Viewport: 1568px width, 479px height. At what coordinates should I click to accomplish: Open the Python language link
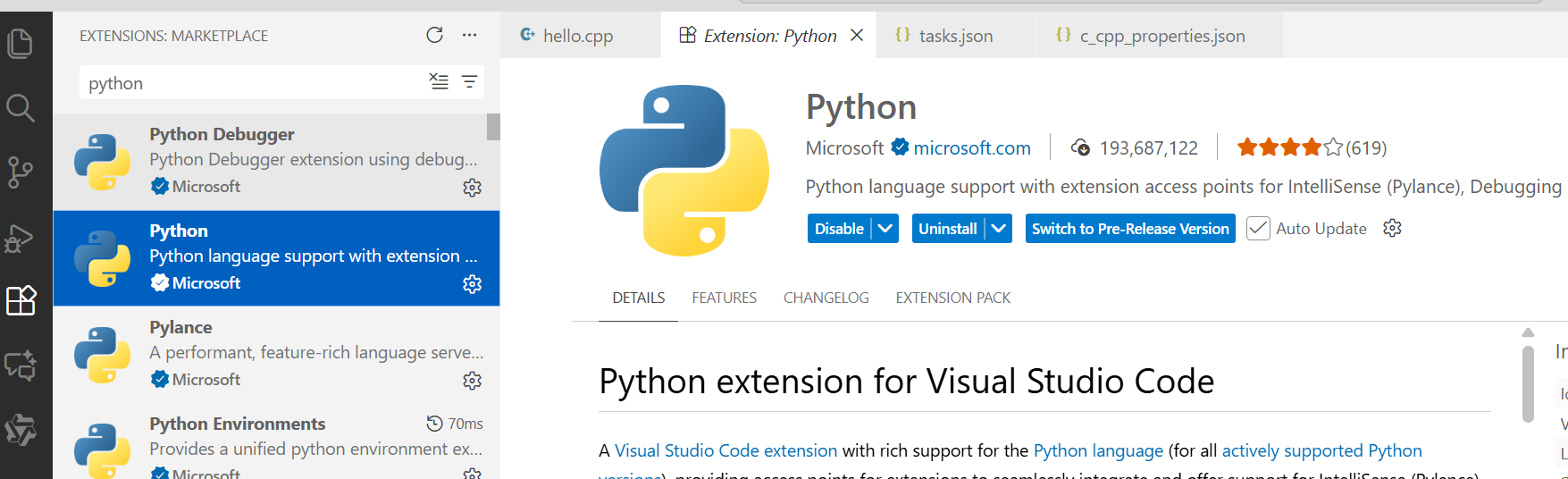click(x=1098, y=450)
